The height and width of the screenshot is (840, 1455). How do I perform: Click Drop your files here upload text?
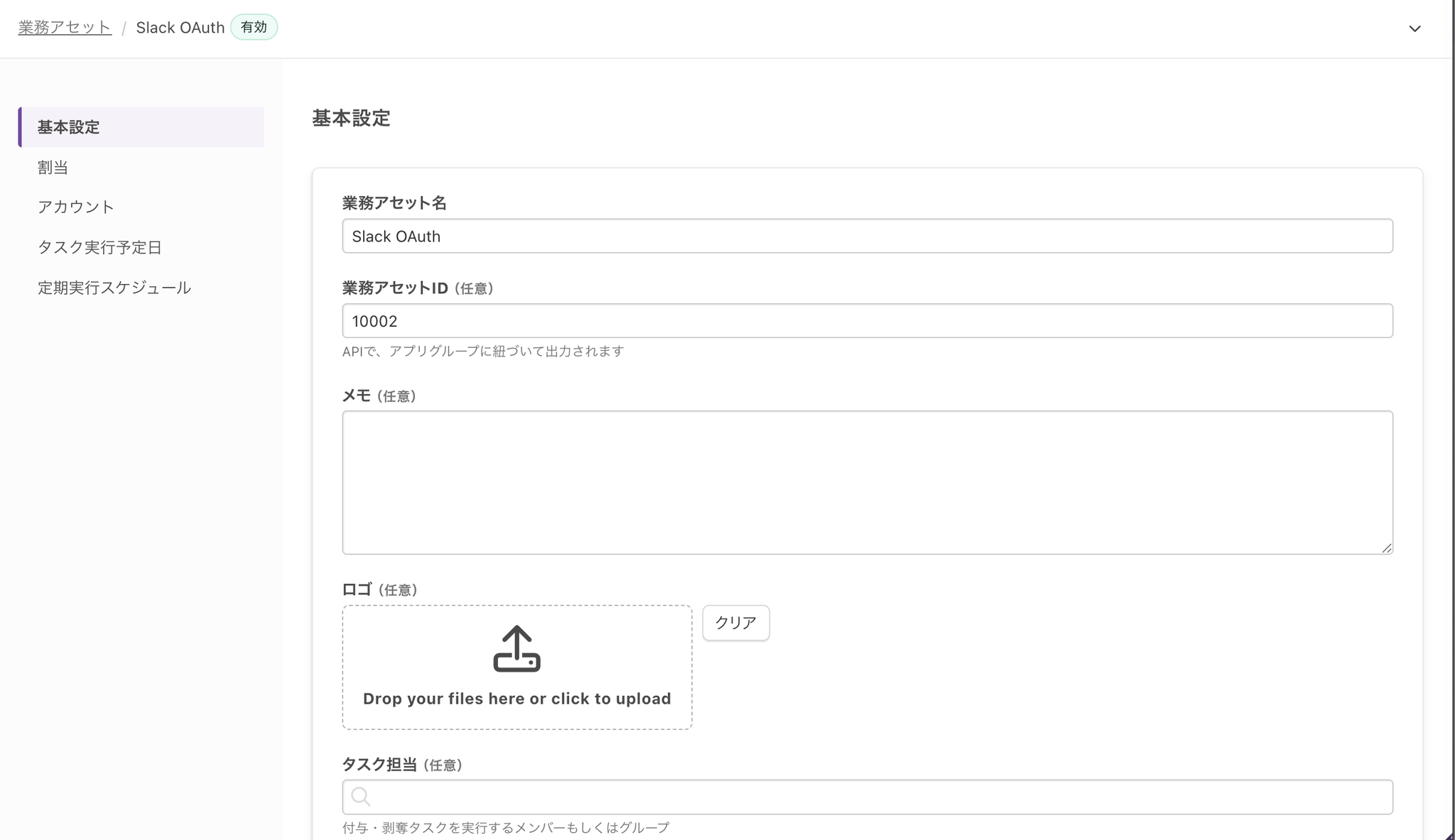pos(516,699)
